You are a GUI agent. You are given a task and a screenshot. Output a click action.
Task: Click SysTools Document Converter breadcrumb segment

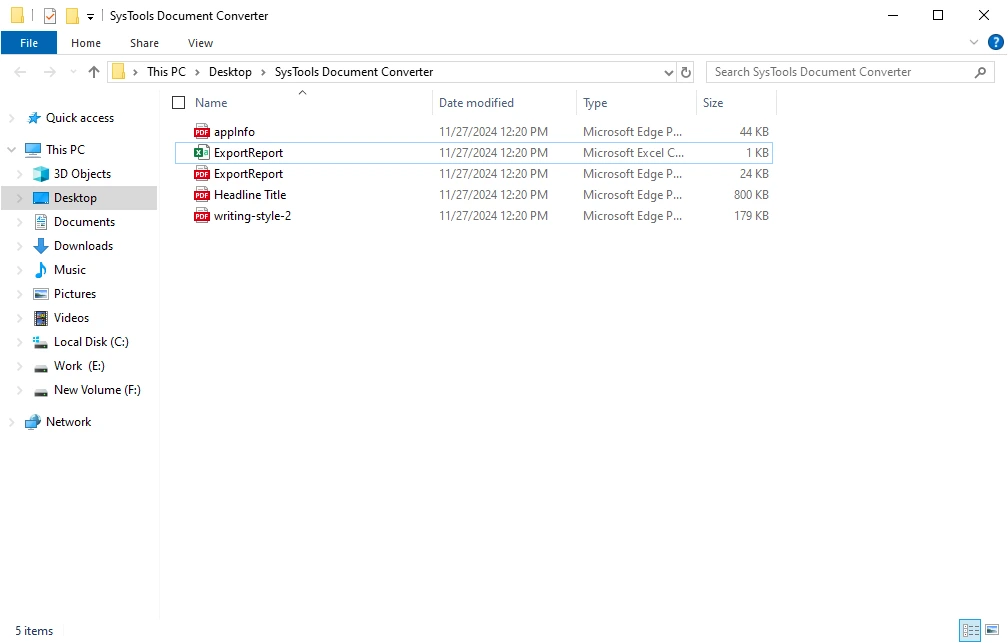354,72
